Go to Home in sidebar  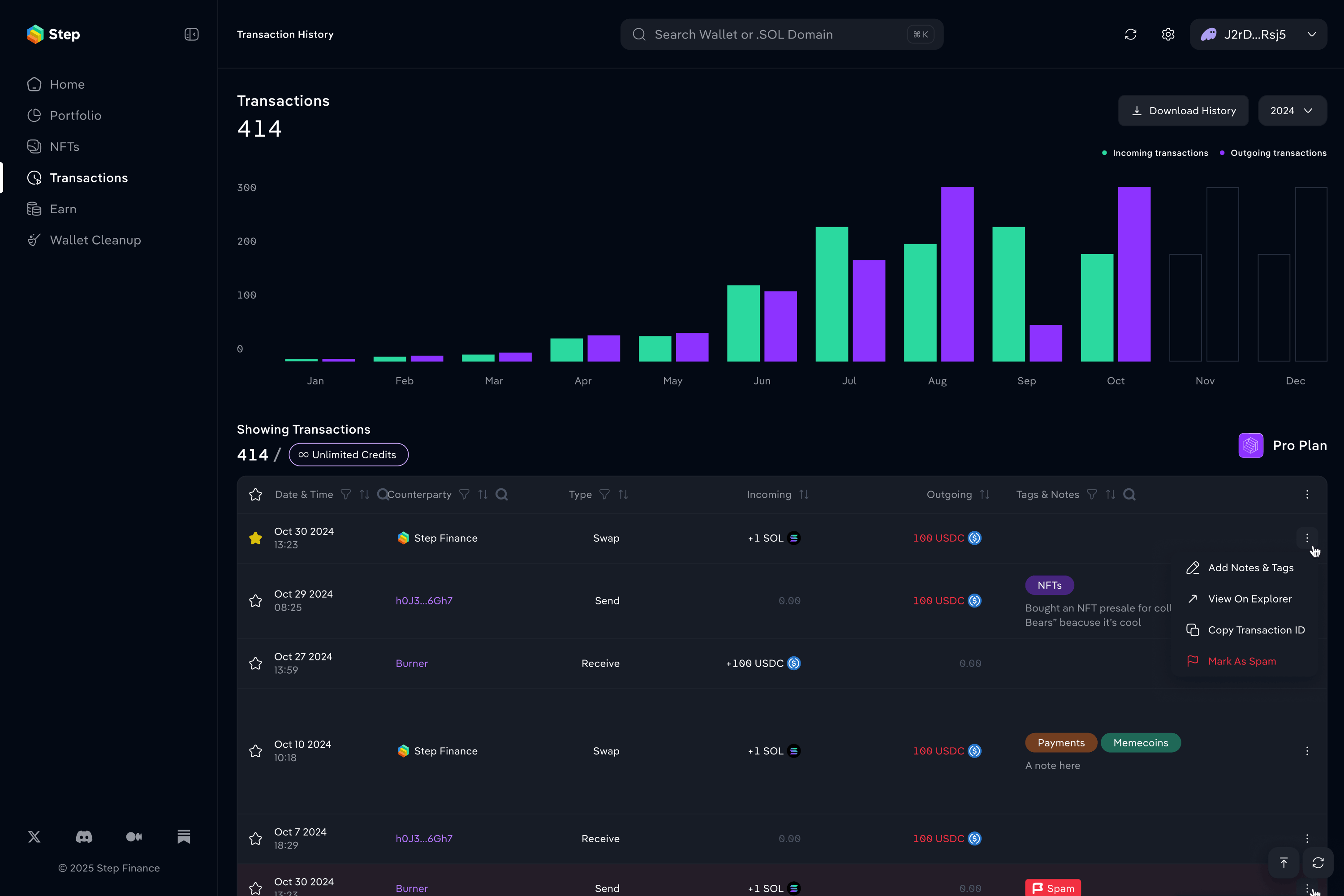point(56,84)
